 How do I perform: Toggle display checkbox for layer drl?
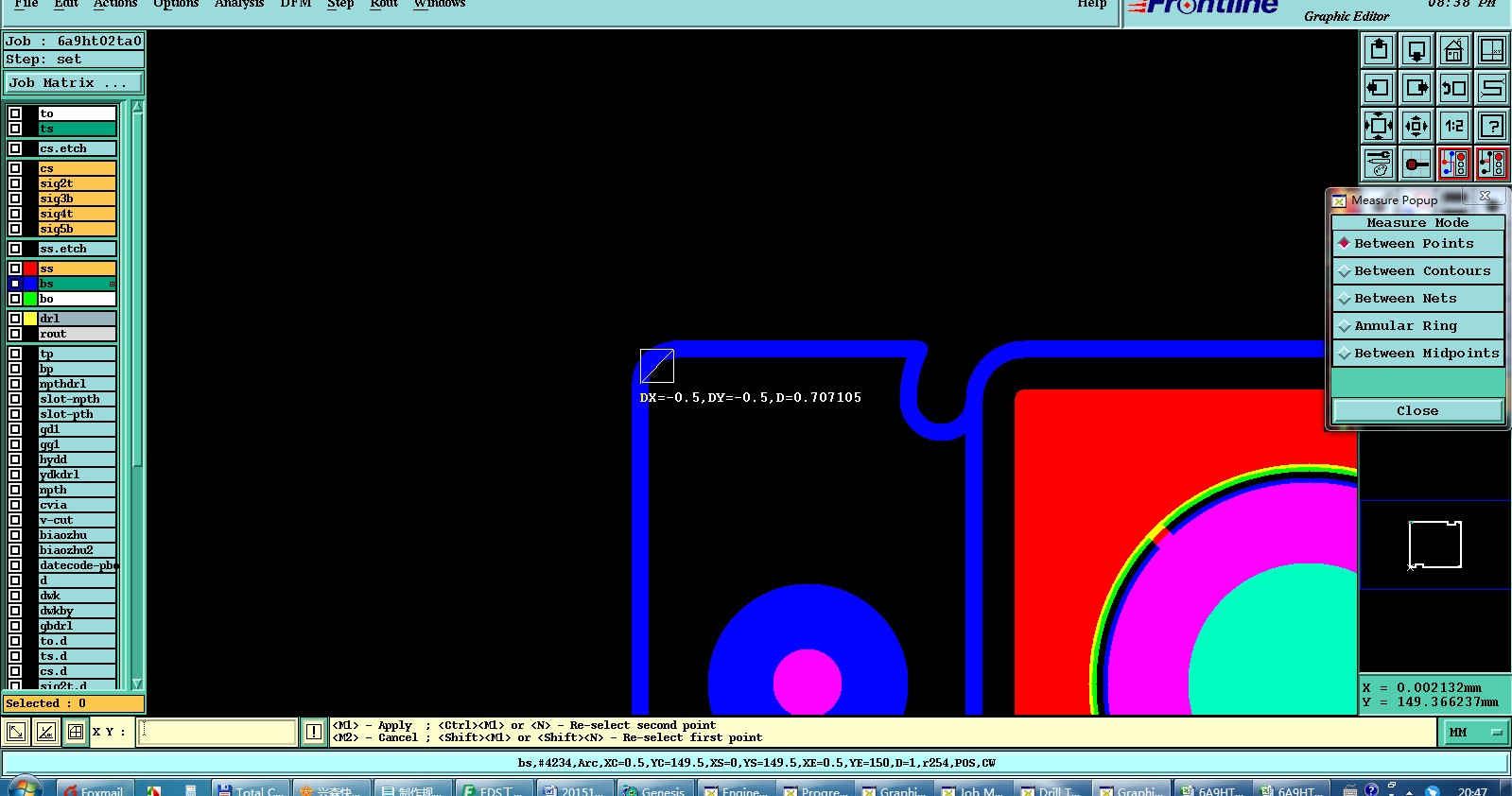pyautogui.click(x=15, y=319)
